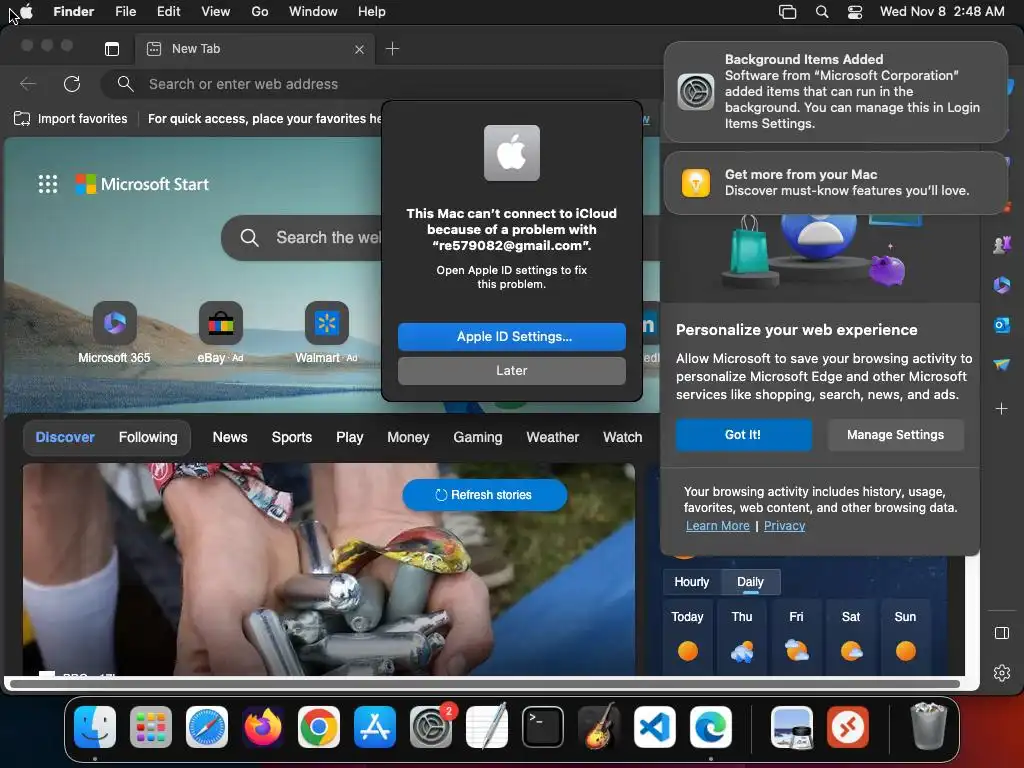Go back with the back arrow
The width and height of the screenshot is (1024, 768).
pos(28,84)
